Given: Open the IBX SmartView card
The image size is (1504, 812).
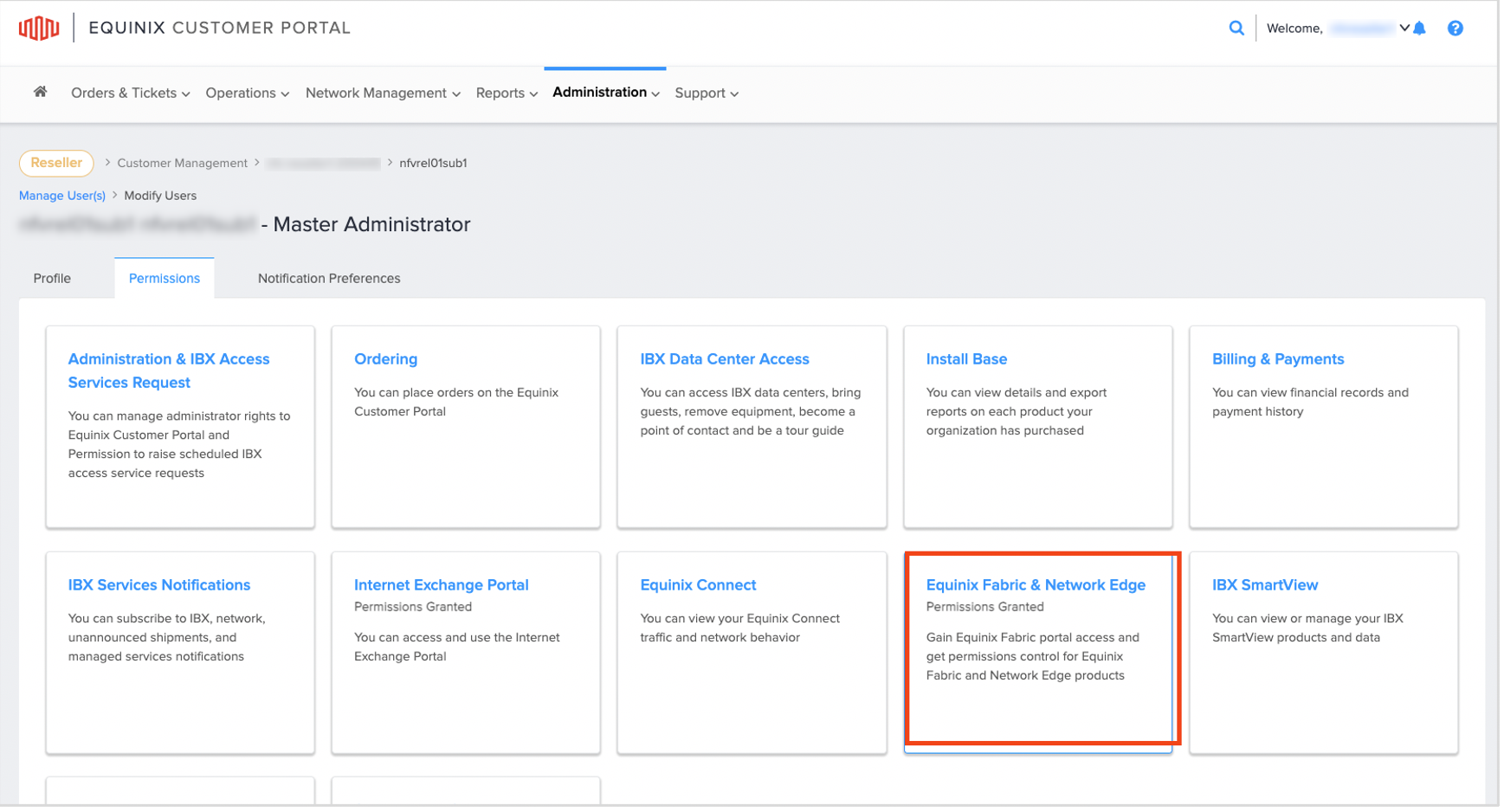Looking at the screenshot, I should (1324, 653).
